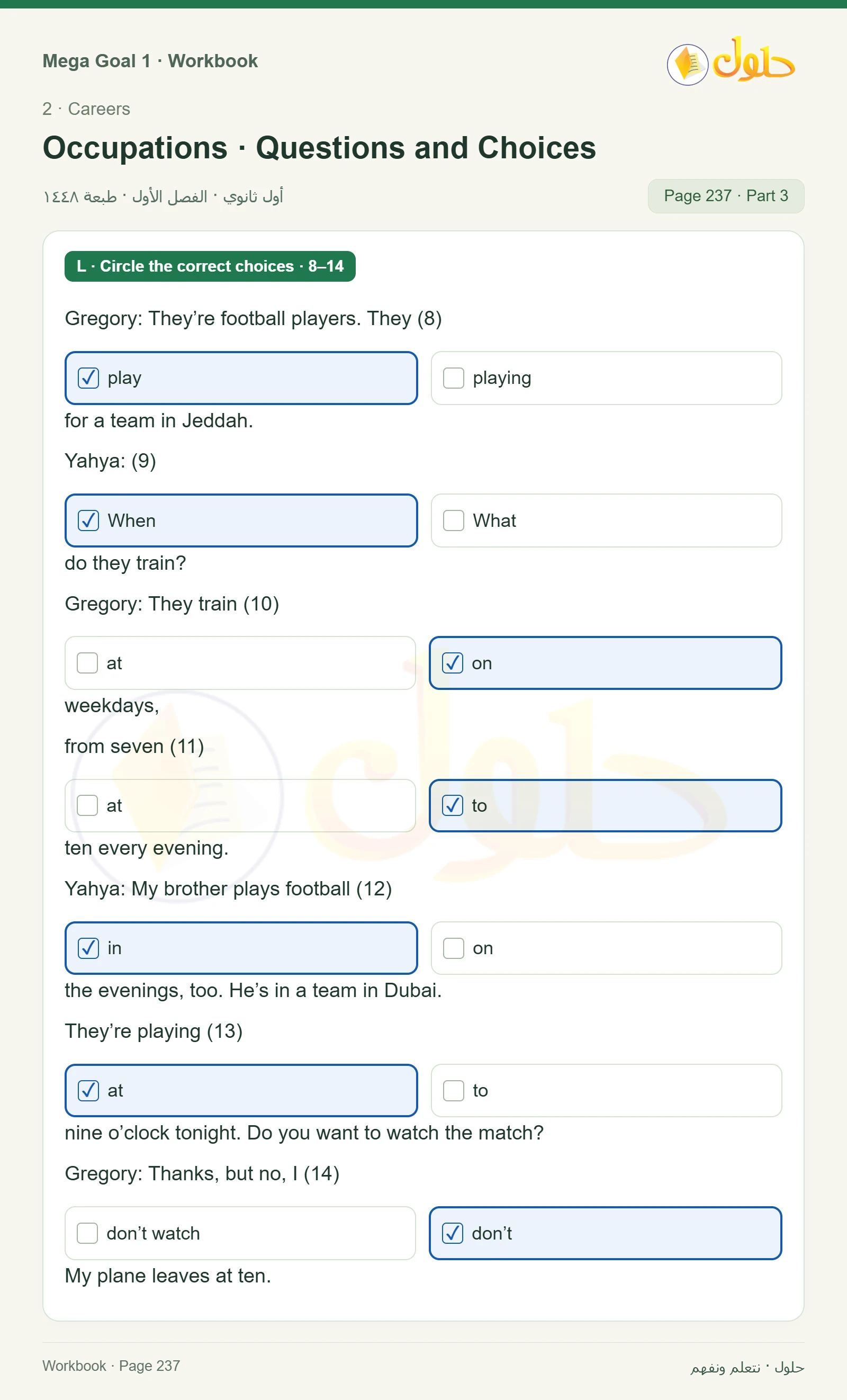Uncheck 'on' answer before weekdays
Image resolution: width=847 pixels, height=1400 pixels.
point(452,663)
